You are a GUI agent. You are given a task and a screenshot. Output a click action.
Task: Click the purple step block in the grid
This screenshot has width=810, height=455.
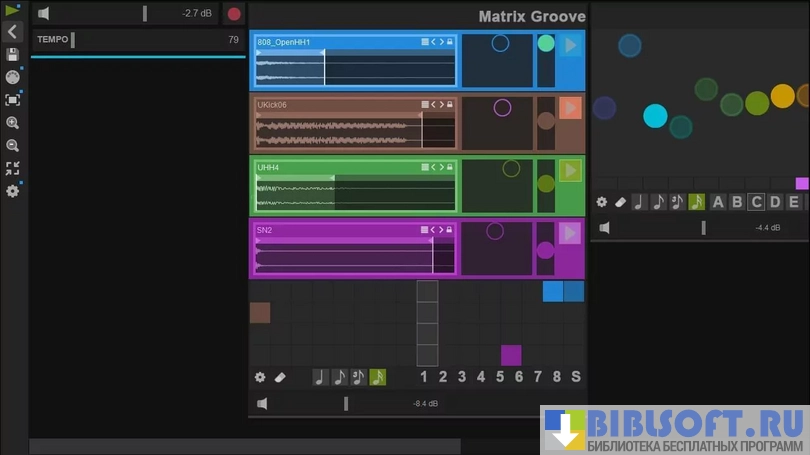[511, 355]
